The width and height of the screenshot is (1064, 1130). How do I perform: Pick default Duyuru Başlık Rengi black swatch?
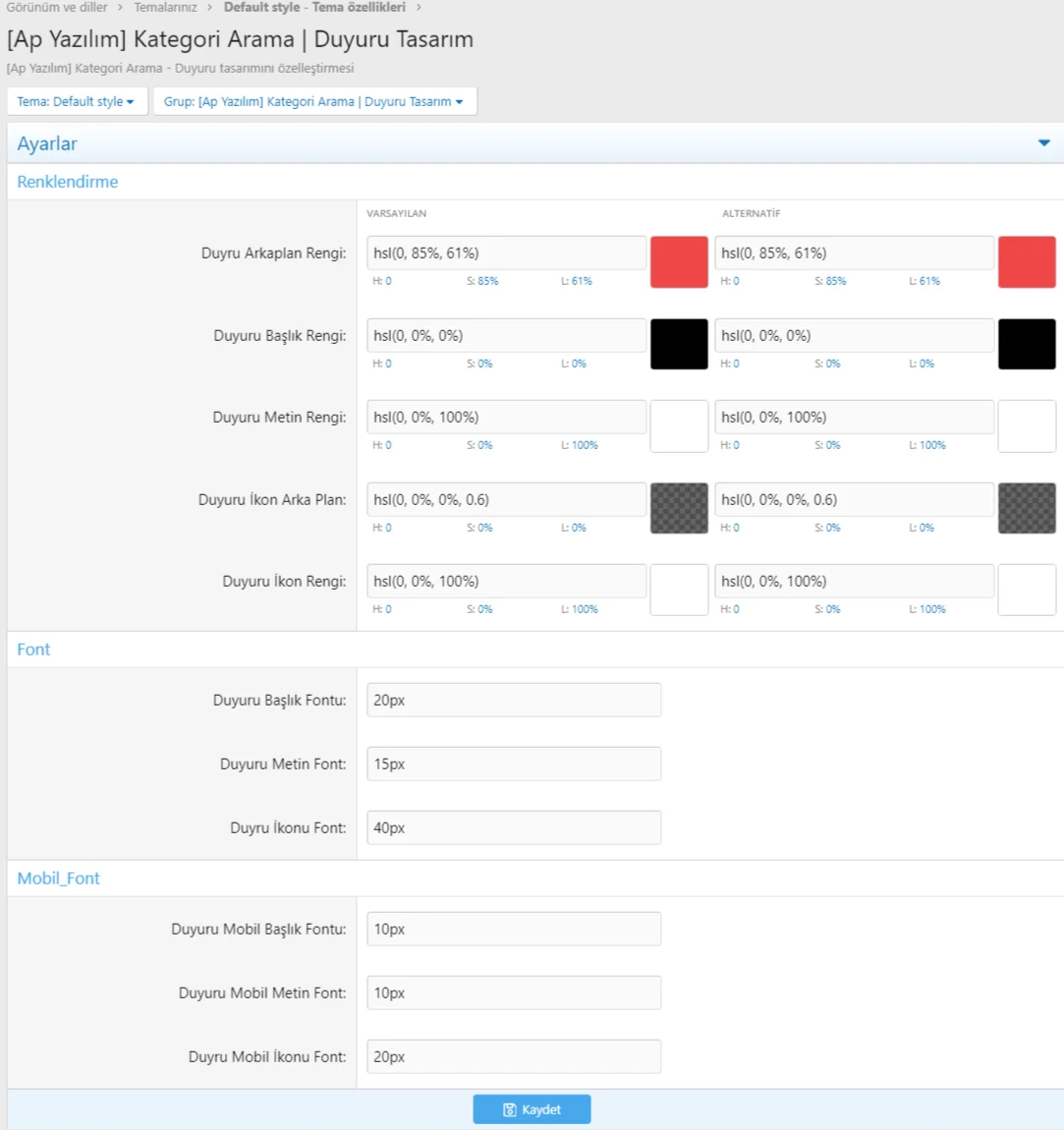(679, 344)
